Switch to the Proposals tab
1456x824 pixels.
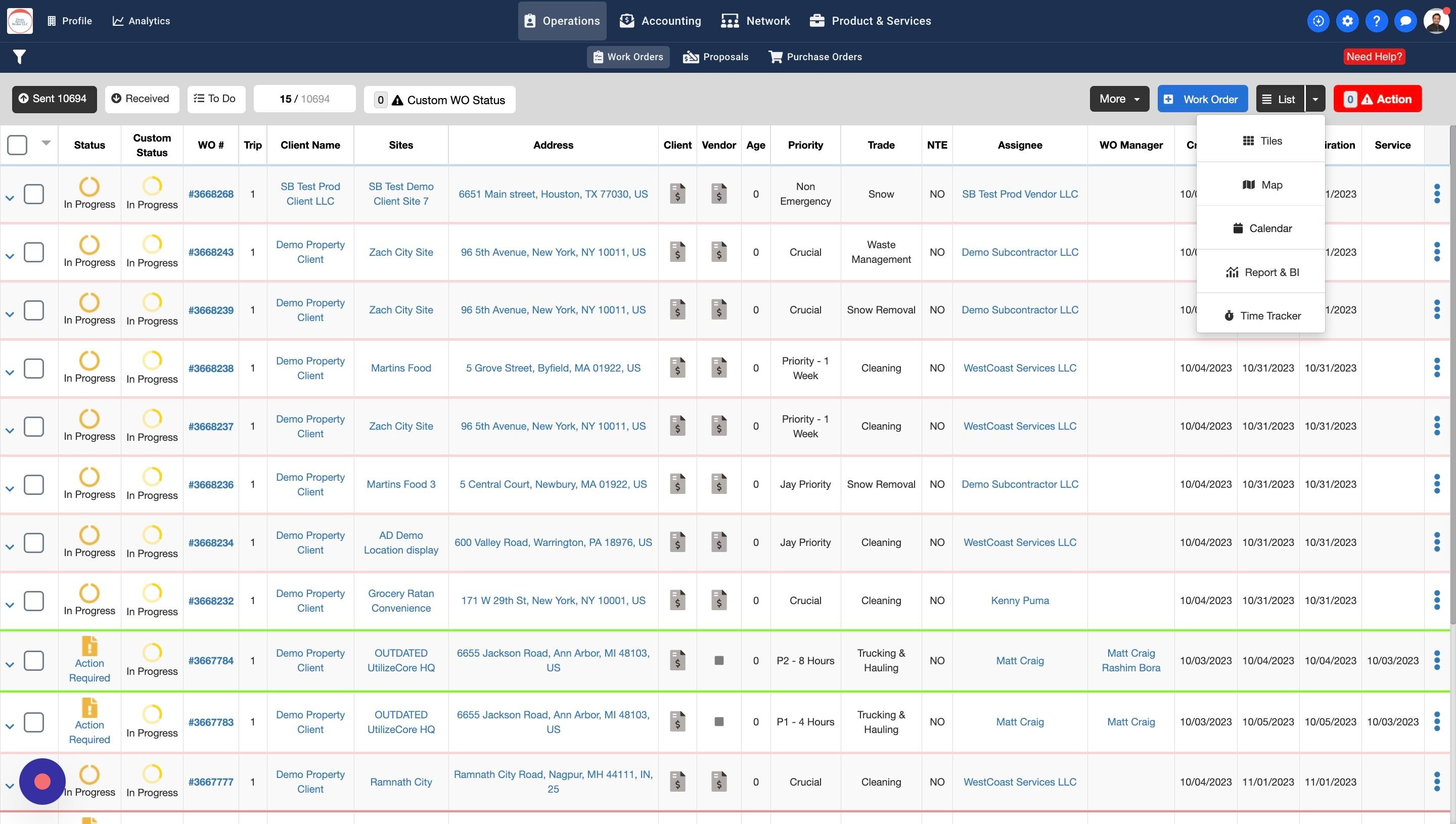tap(715, 57)
